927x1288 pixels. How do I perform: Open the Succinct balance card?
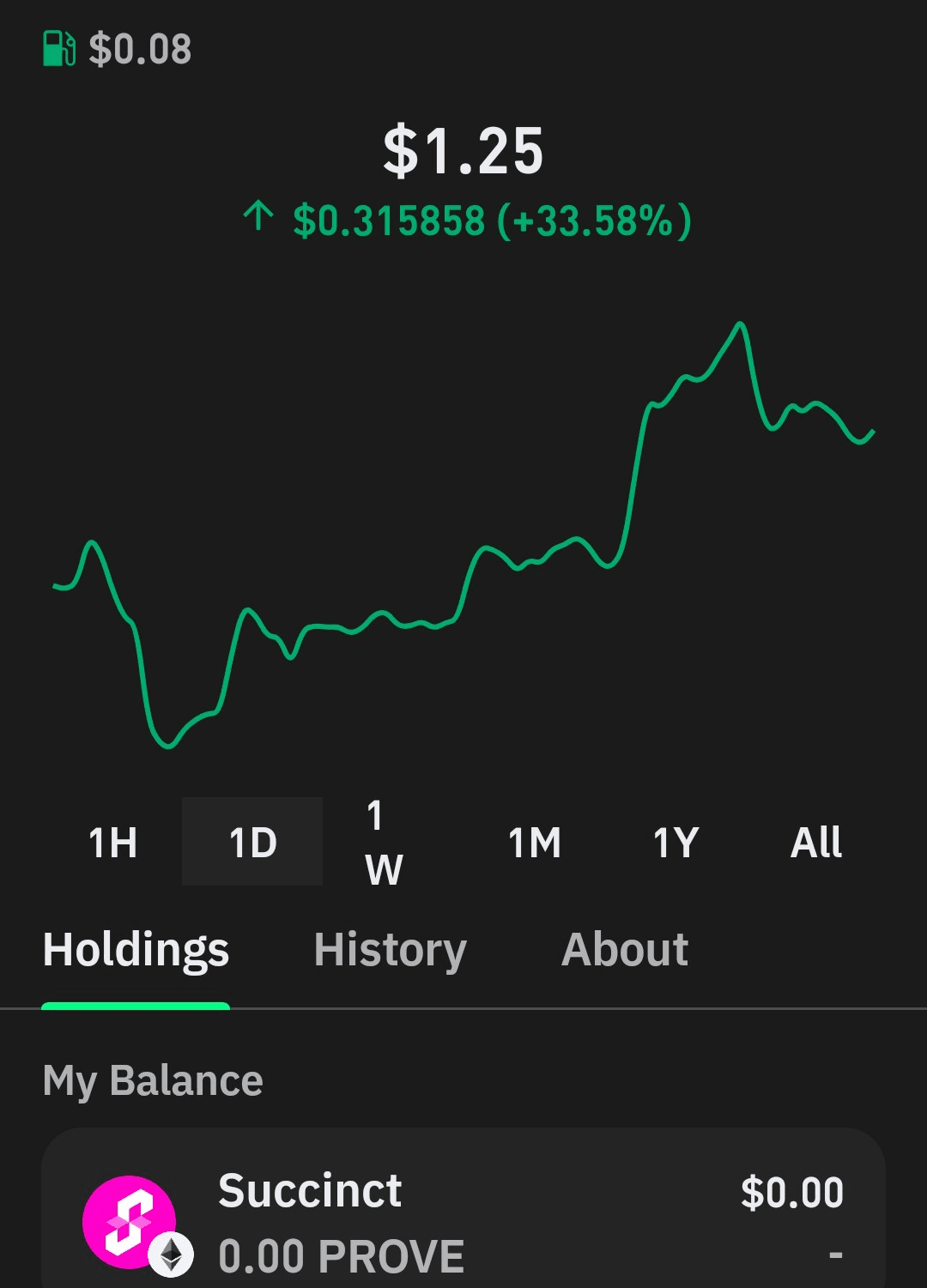pyautogui.click(x=463, y=1208)
